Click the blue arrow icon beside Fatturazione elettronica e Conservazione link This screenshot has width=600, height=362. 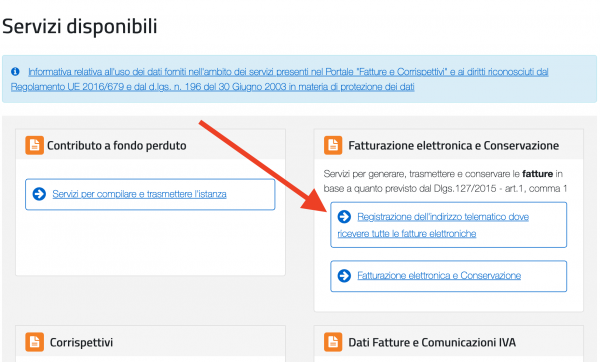click(344, 276)
